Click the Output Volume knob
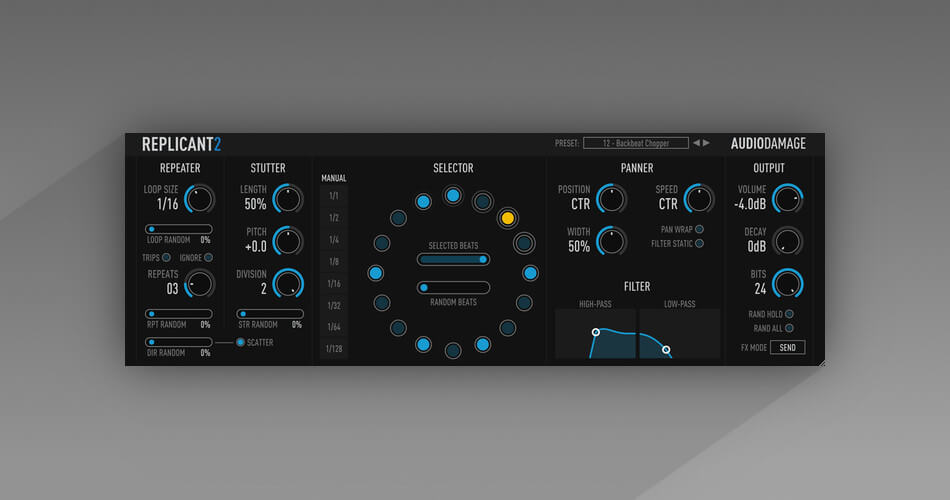 (788, 199)
